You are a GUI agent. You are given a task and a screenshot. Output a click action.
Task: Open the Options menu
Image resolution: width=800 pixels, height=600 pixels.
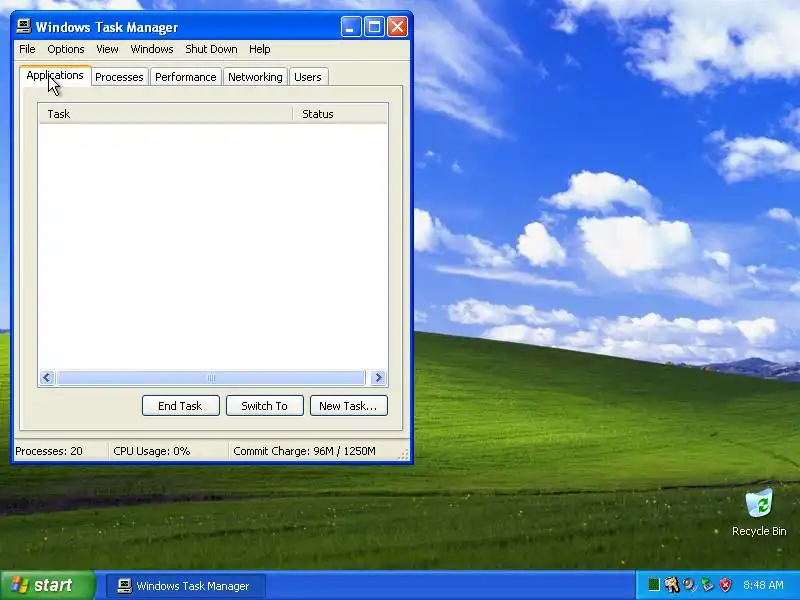click(66, 49)
